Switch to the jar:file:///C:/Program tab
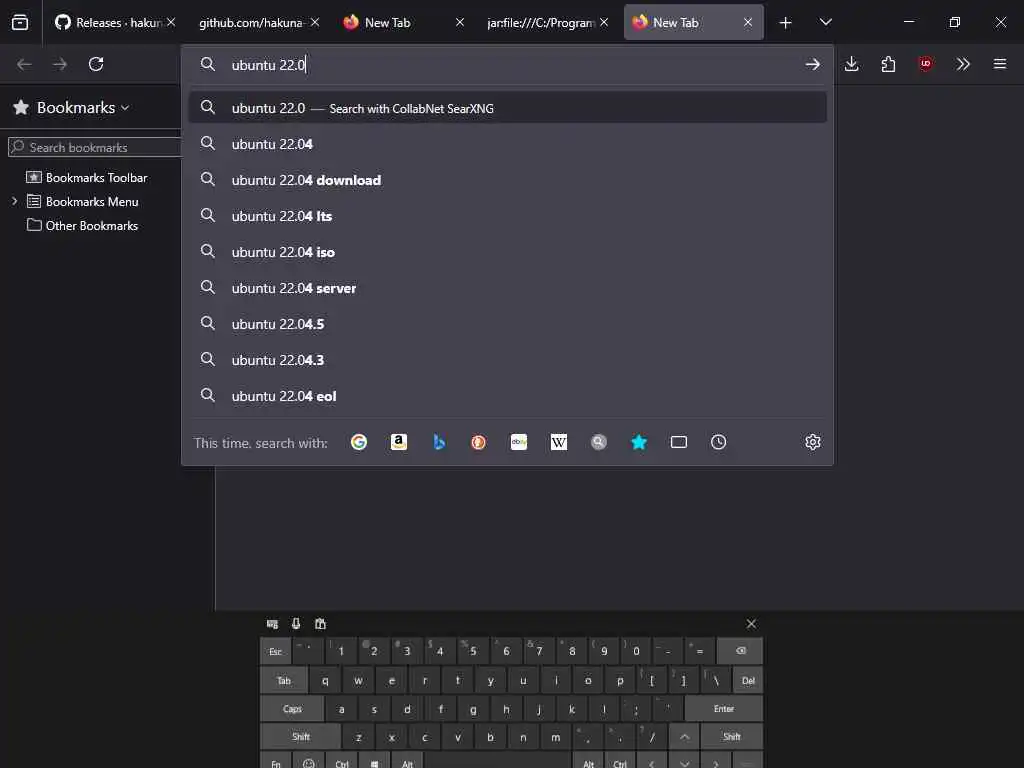Viewport: 1024px width, 768px height. 540,23
